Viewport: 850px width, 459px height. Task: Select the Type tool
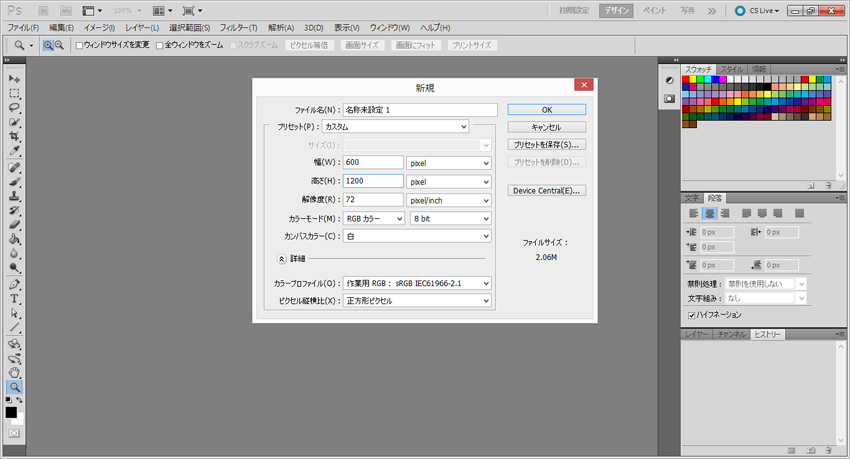(14, 299)
